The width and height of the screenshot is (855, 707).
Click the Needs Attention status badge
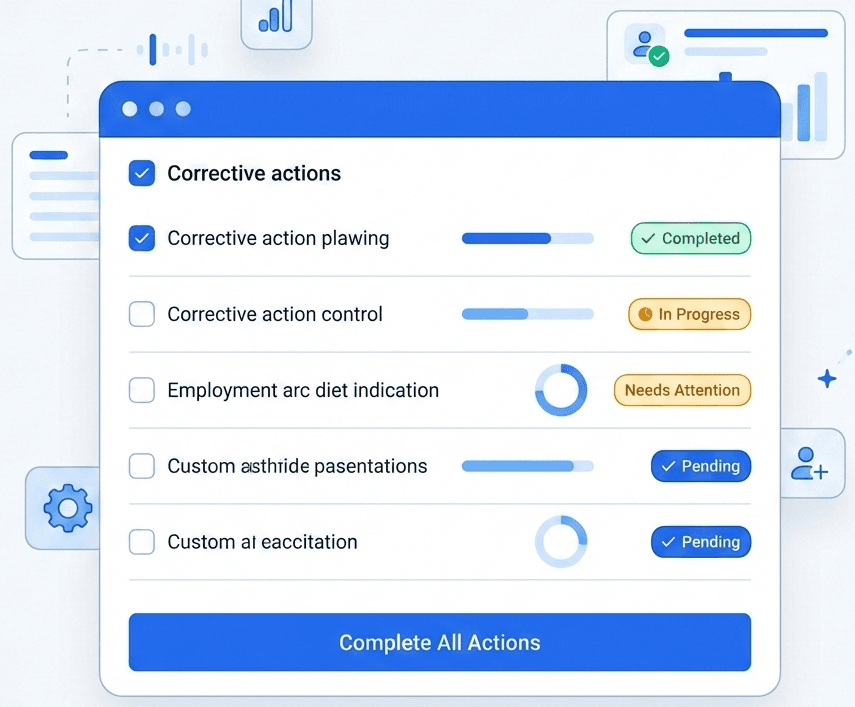coord(682,390)
